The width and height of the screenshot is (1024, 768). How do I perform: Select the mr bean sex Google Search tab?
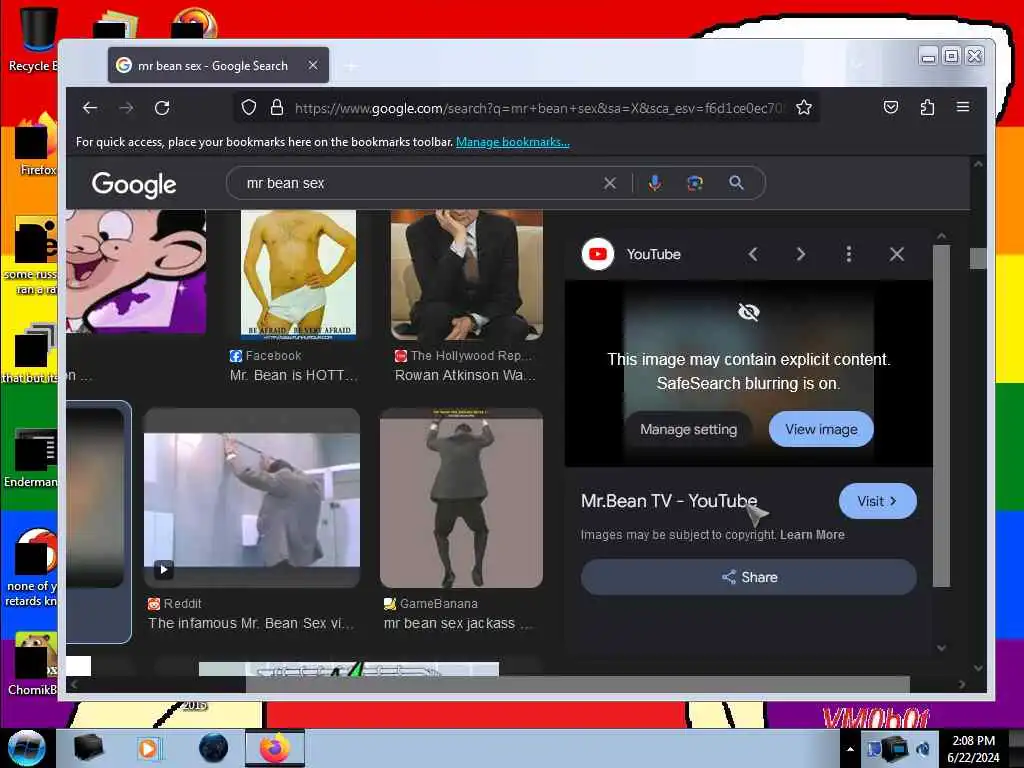pyautogui.click(x=218, y=65)
